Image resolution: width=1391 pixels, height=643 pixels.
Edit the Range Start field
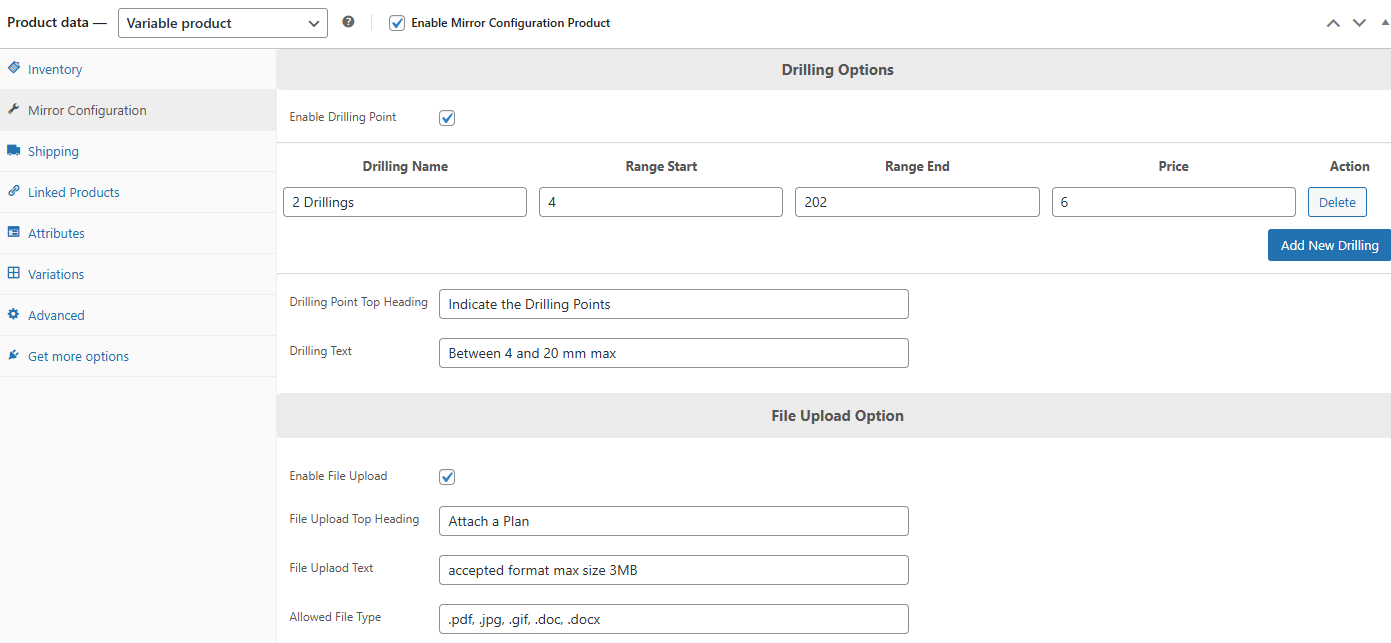[x=661, y=202]
